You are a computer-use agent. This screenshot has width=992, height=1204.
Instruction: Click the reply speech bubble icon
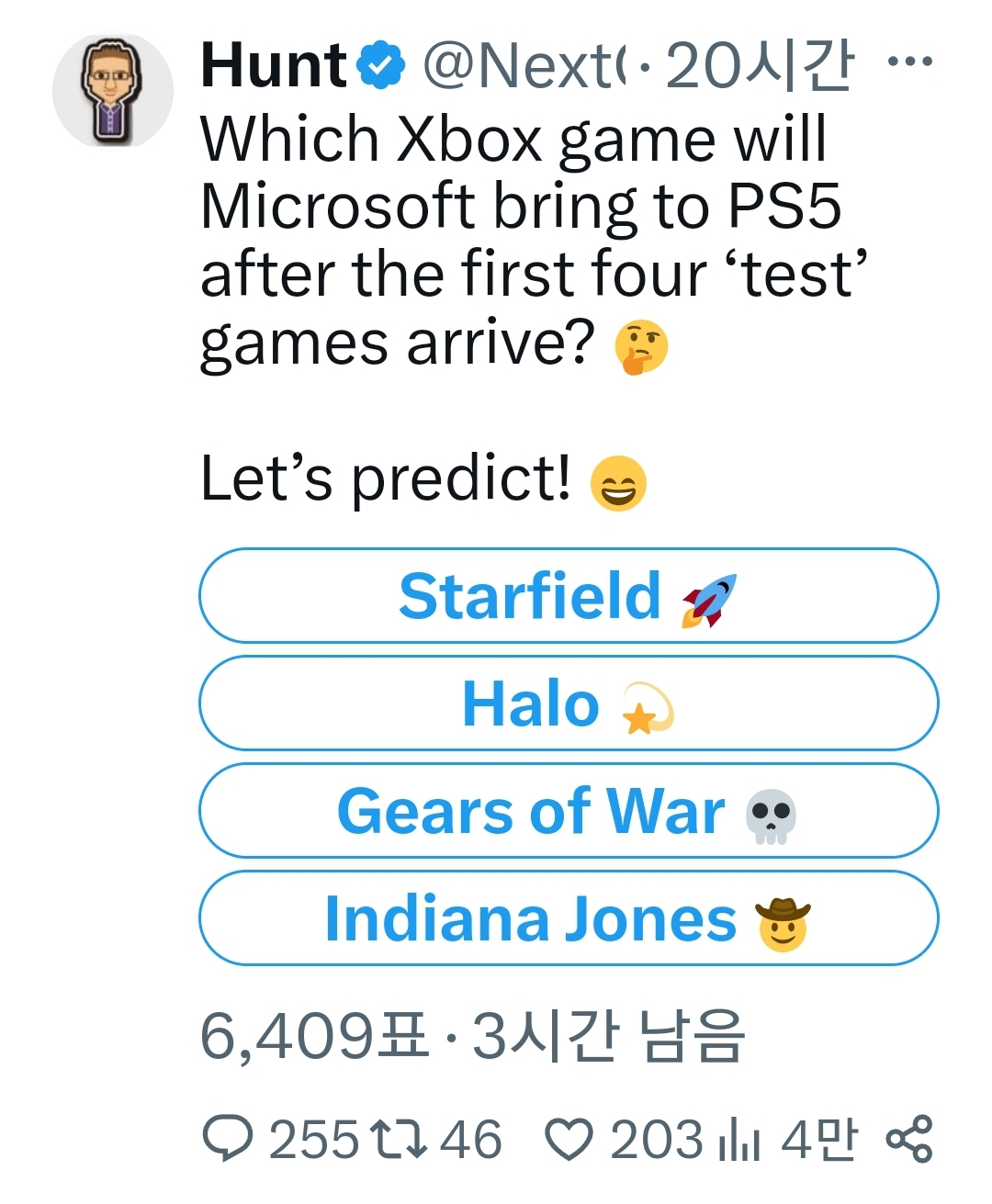click(x=227, y=1139)
